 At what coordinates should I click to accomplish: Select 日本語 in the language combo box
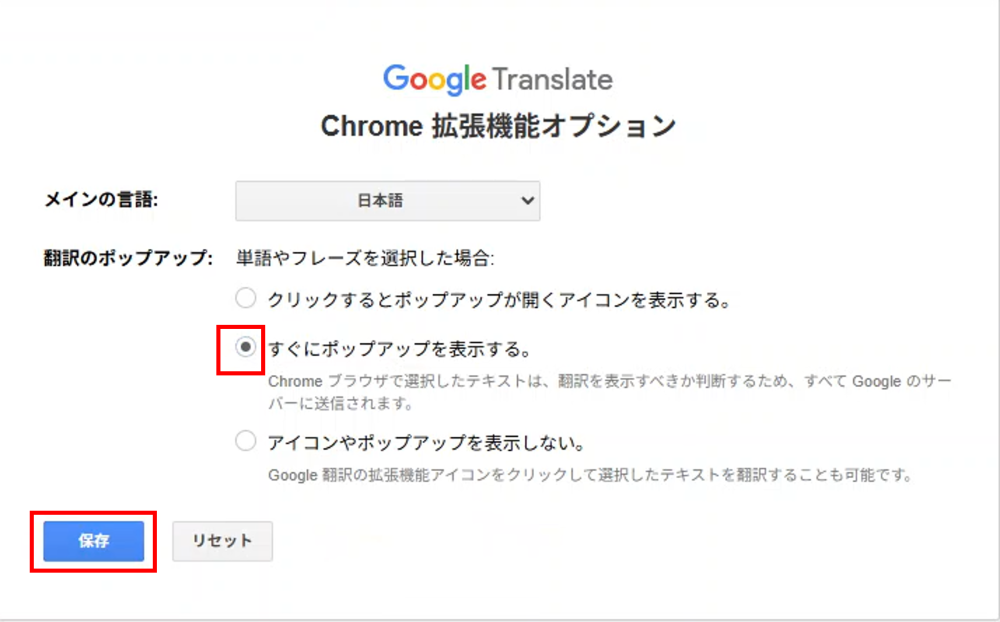388,200
